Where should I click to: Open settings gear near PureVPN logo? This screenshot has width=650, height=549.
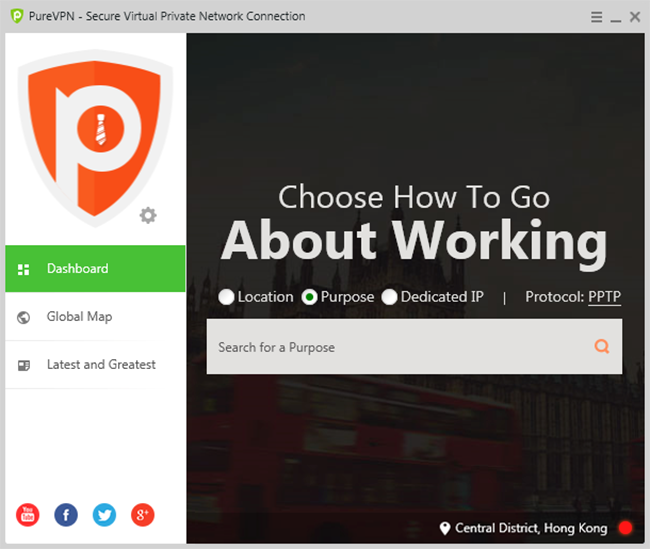(148, 215)
